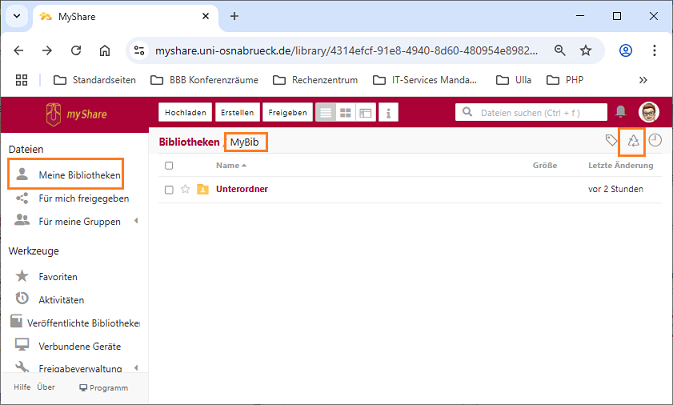Check the select-all checkbox in header
This screenshot has height=405, width=673.
point(169,165)
